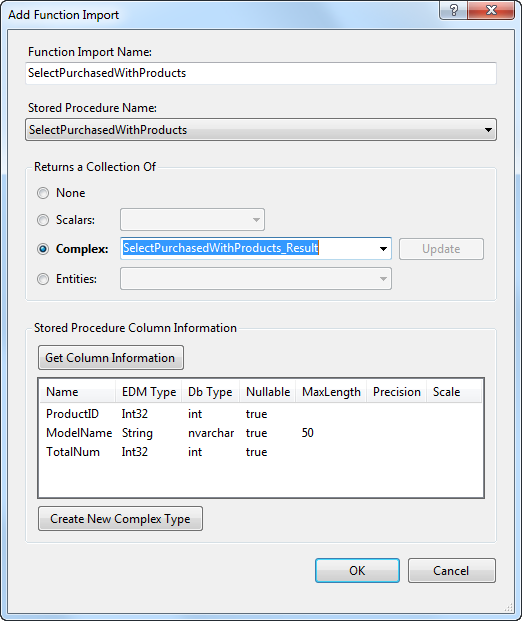The height and width of the screenshot is (621, 522).
Task: Click Create New Complex Type button
Action: point(120,518)
